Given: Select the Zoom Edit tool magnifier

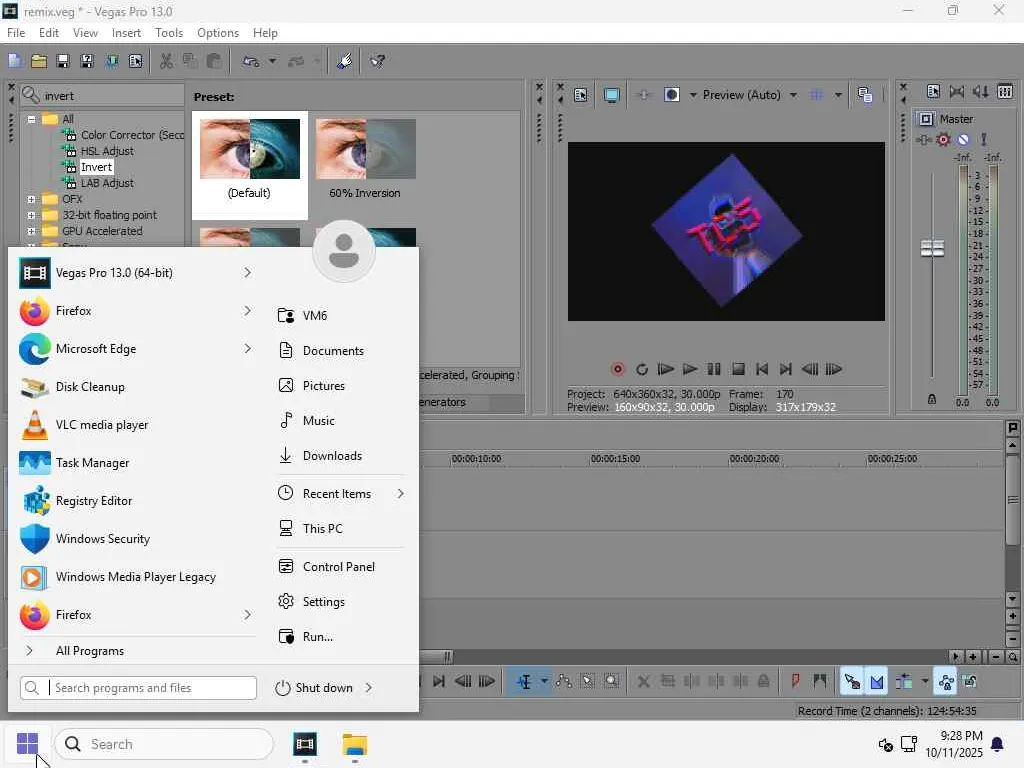Looking at the screenshot, I should (x=611, y=682).
